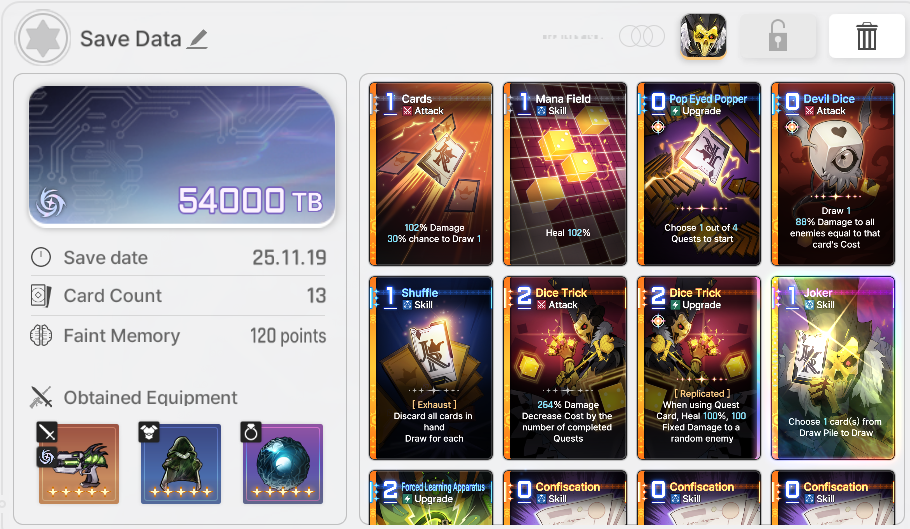
Task: Delete save with the trash can icon
Action: [x=866, y=36]
